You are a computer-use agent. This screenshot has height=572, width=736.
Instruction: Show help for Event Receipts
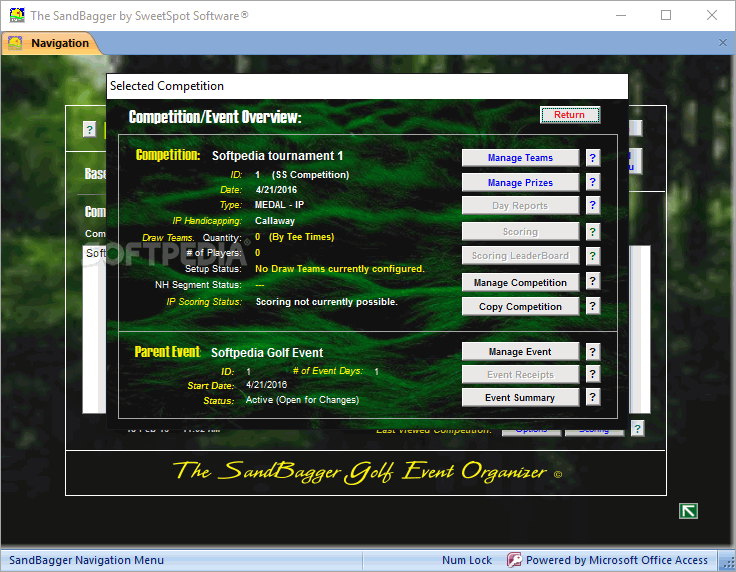click(x=593, y=374)
